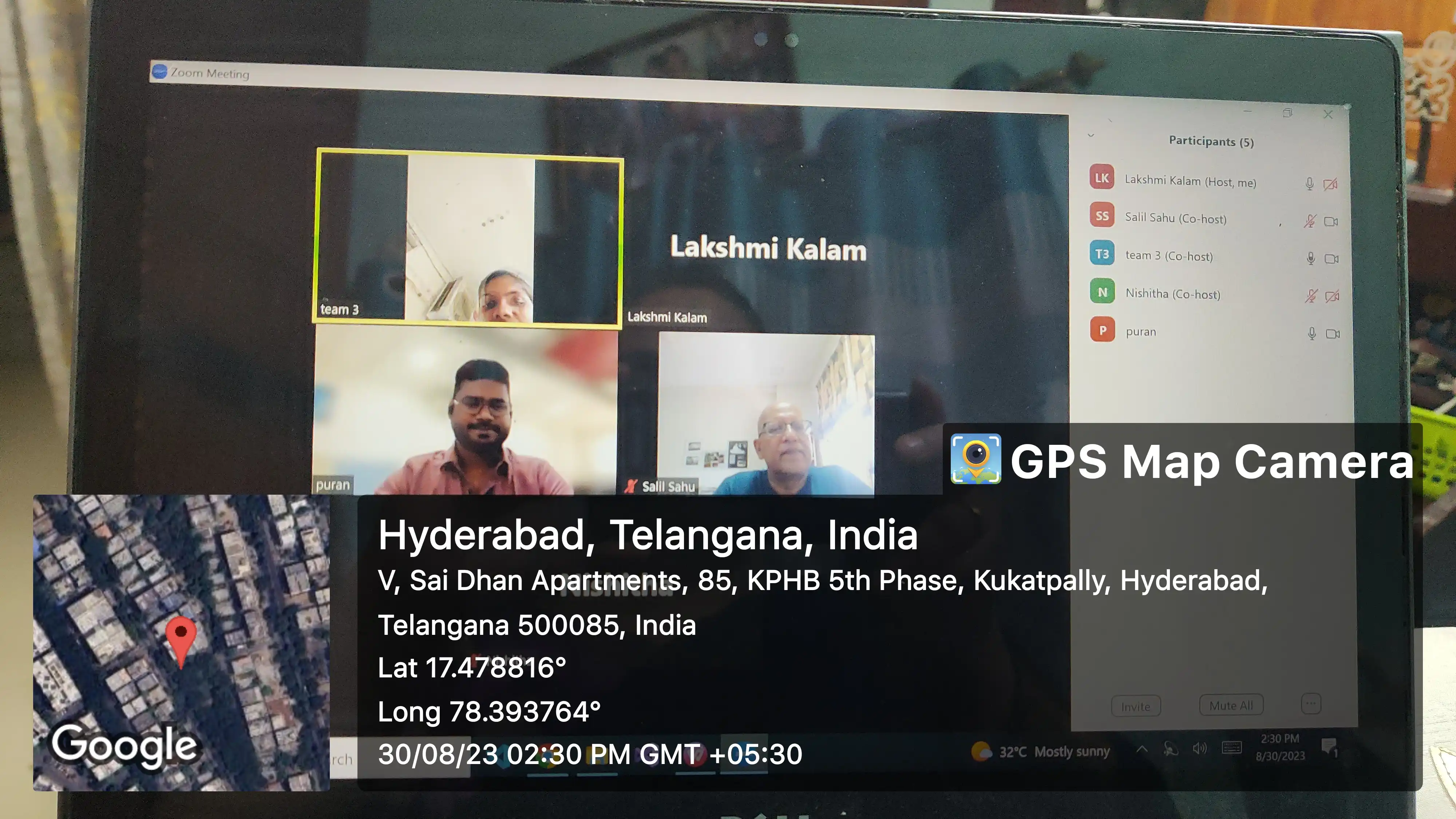Toggle puran's video camera icon

coord(1332,333)
